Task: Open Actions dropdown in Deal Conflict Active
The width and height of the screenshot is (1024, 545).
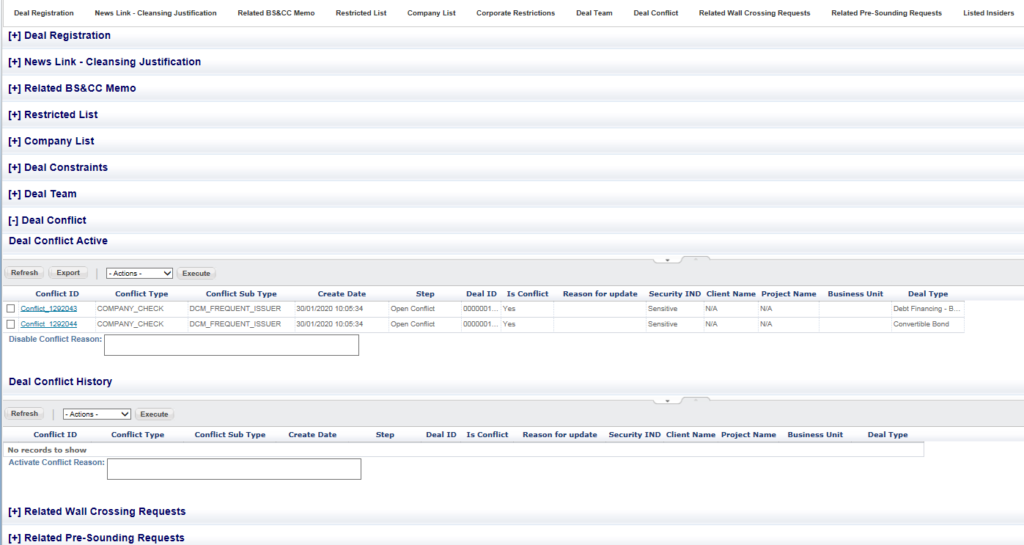Action: [139, 273]
